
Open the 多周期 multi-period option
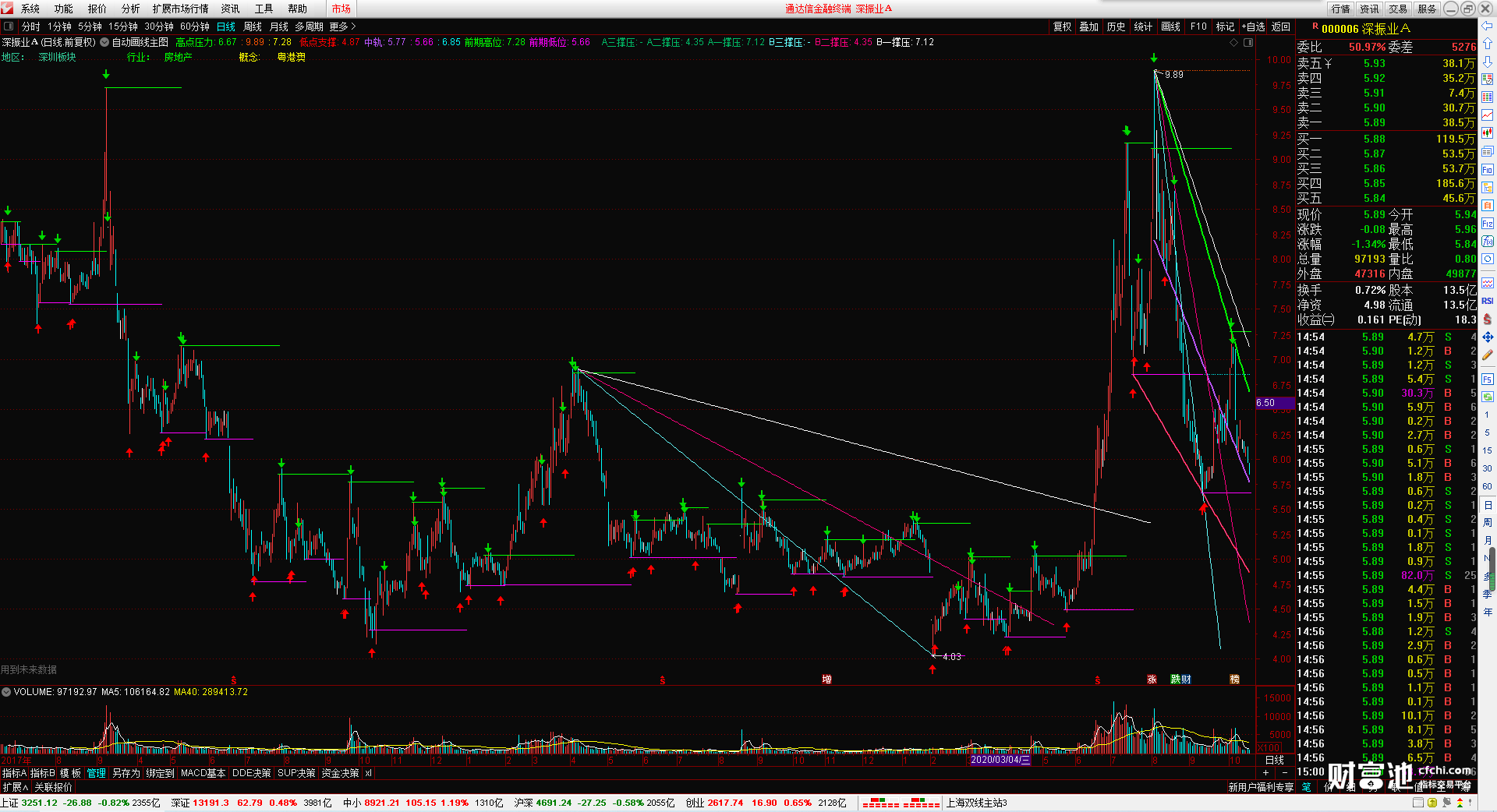[x=309, y=26]
